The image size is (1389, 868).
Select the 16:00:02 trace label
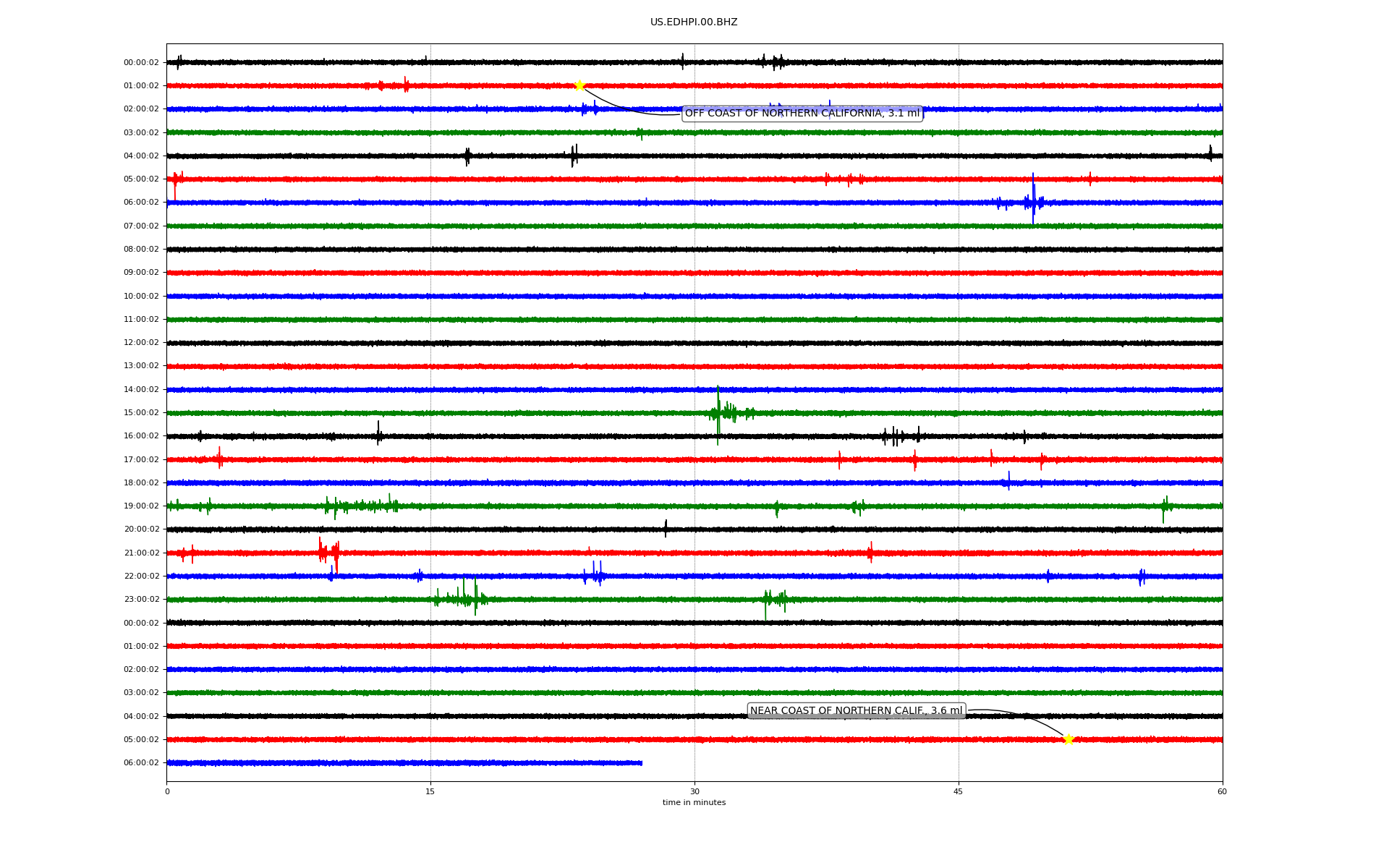tap(141, 436)
